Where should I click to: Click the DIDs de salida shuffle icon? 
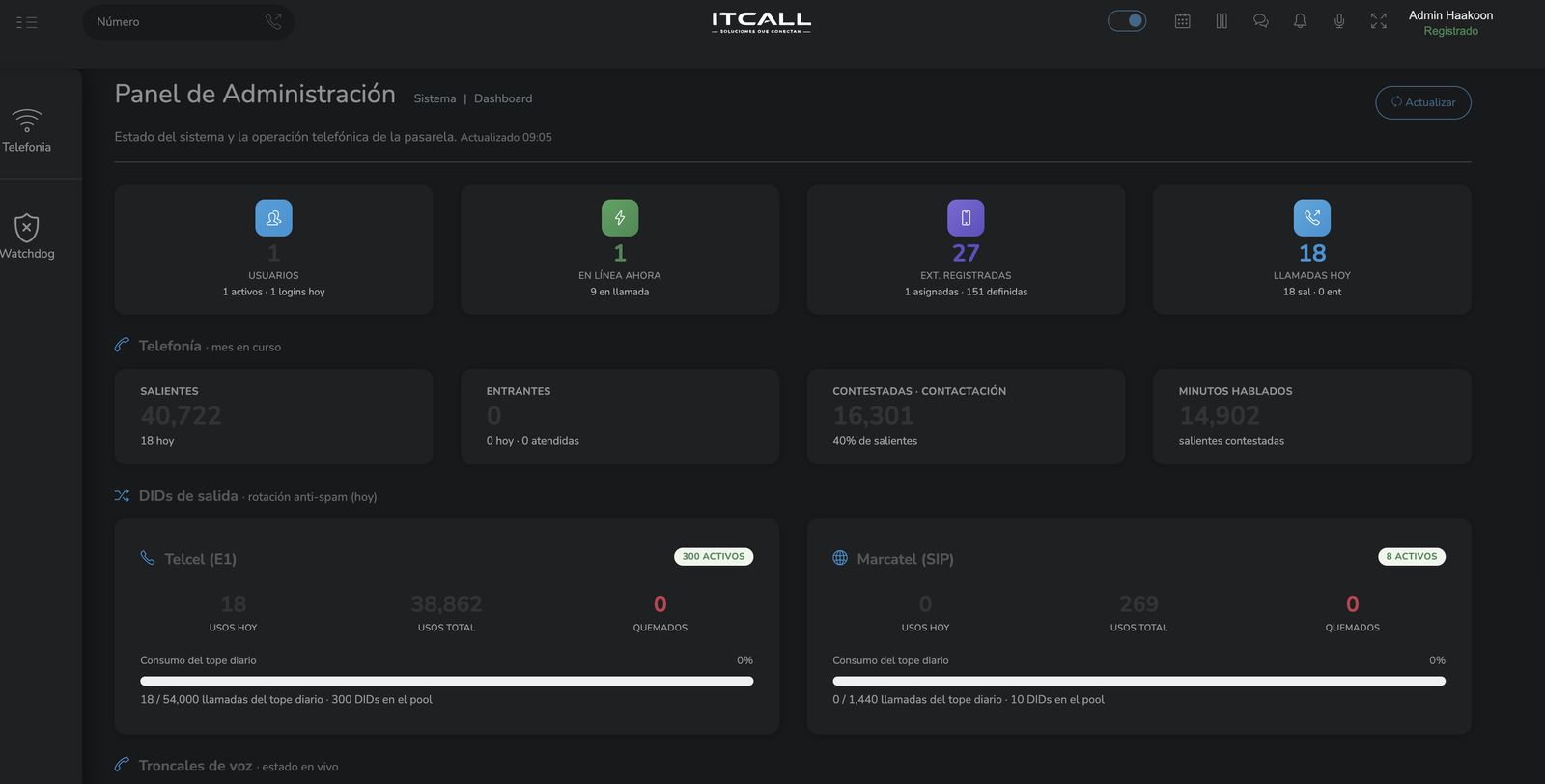click(x=122, y=495)
